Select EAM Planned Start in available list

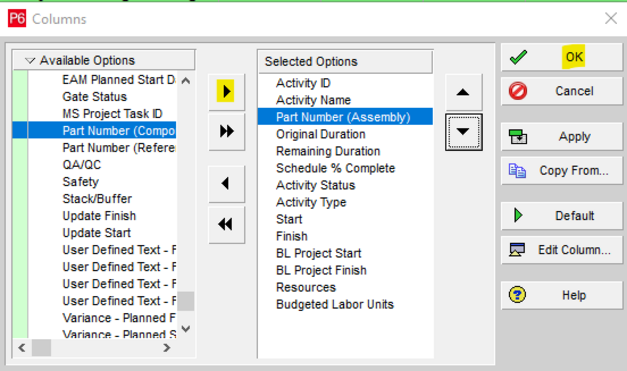(118, 80)
